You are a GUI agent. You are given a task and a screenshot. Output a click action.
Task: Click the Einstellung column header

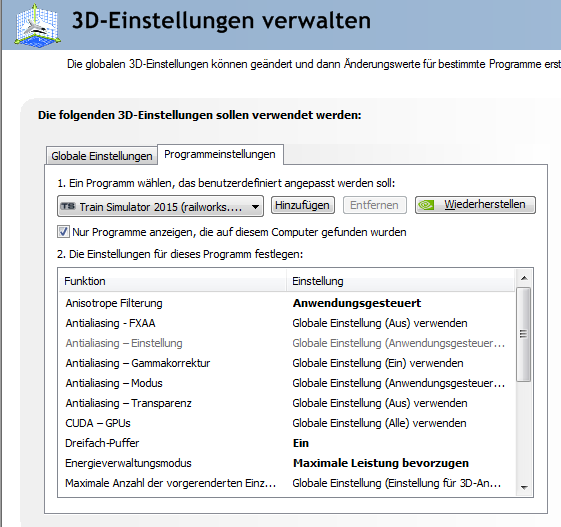pos(400,281)
